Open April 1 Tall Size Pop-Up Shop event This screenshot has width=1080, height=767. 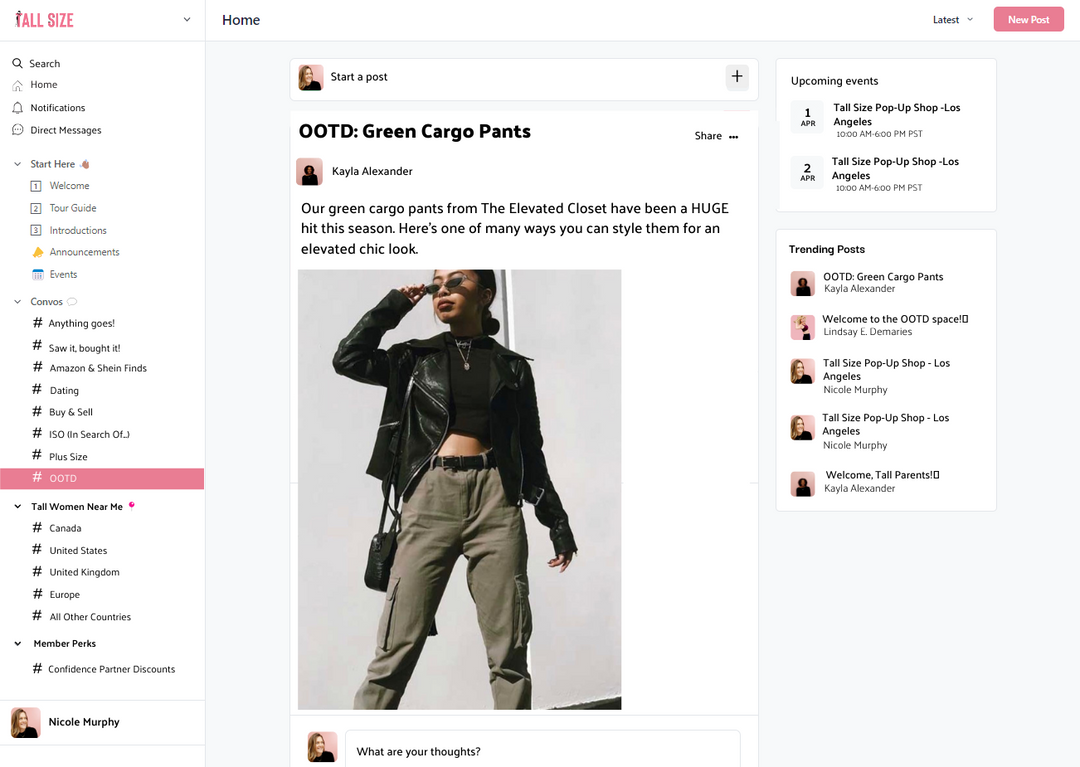(x=896, y=114)
